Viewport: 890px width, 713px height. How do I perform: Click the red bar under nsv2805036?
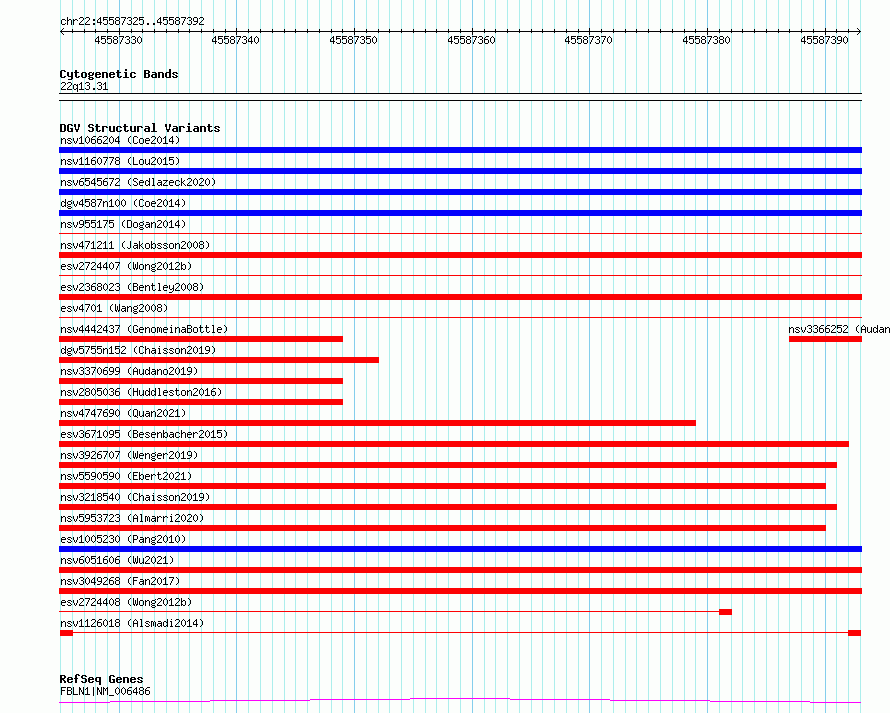[201, 402]
